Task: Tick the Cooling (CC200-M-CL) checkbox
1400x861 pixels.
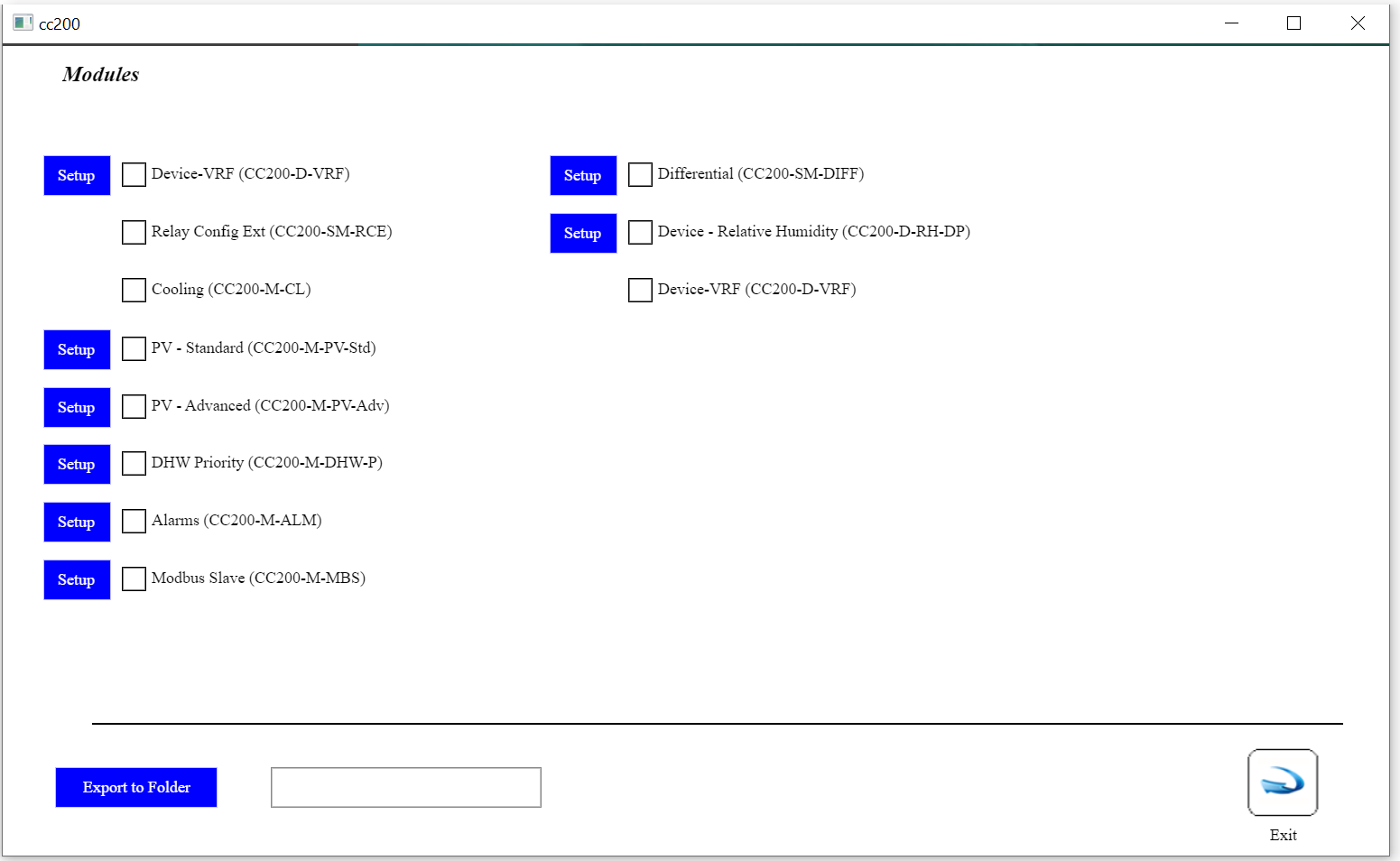Action: [x=134, y=290]
